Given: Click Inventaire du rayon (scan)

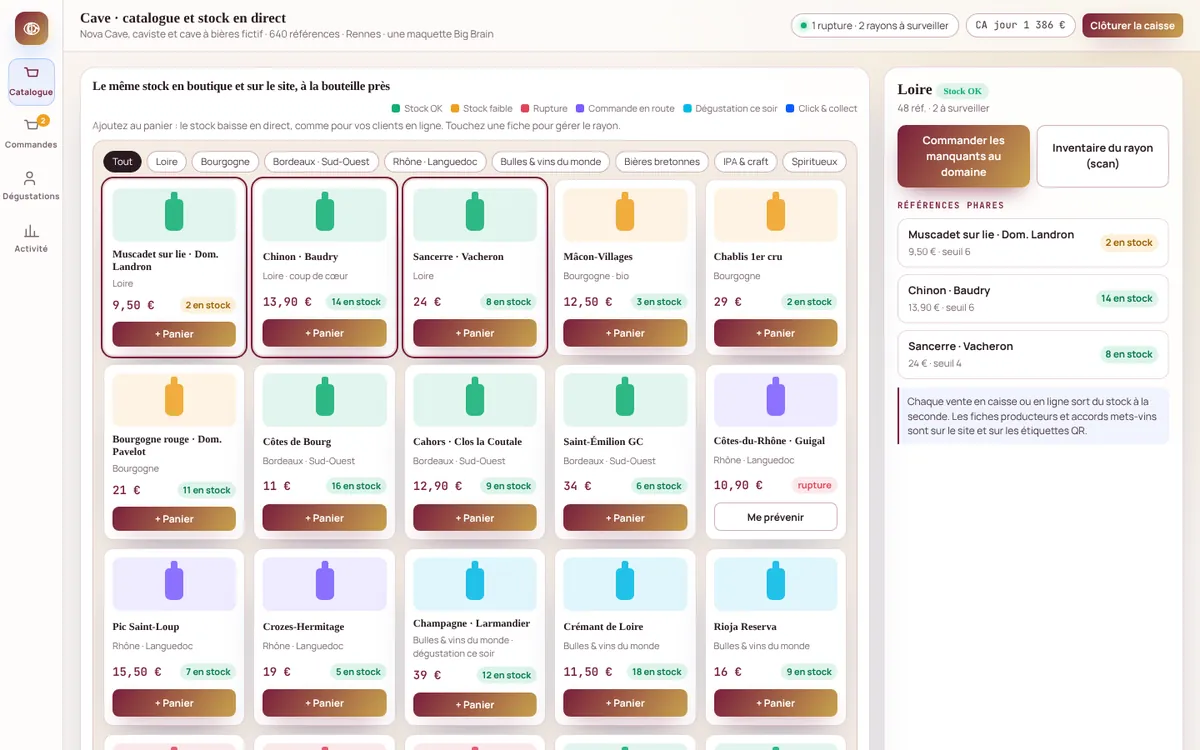Looking at the screenshot, I should pos(1102,156).
